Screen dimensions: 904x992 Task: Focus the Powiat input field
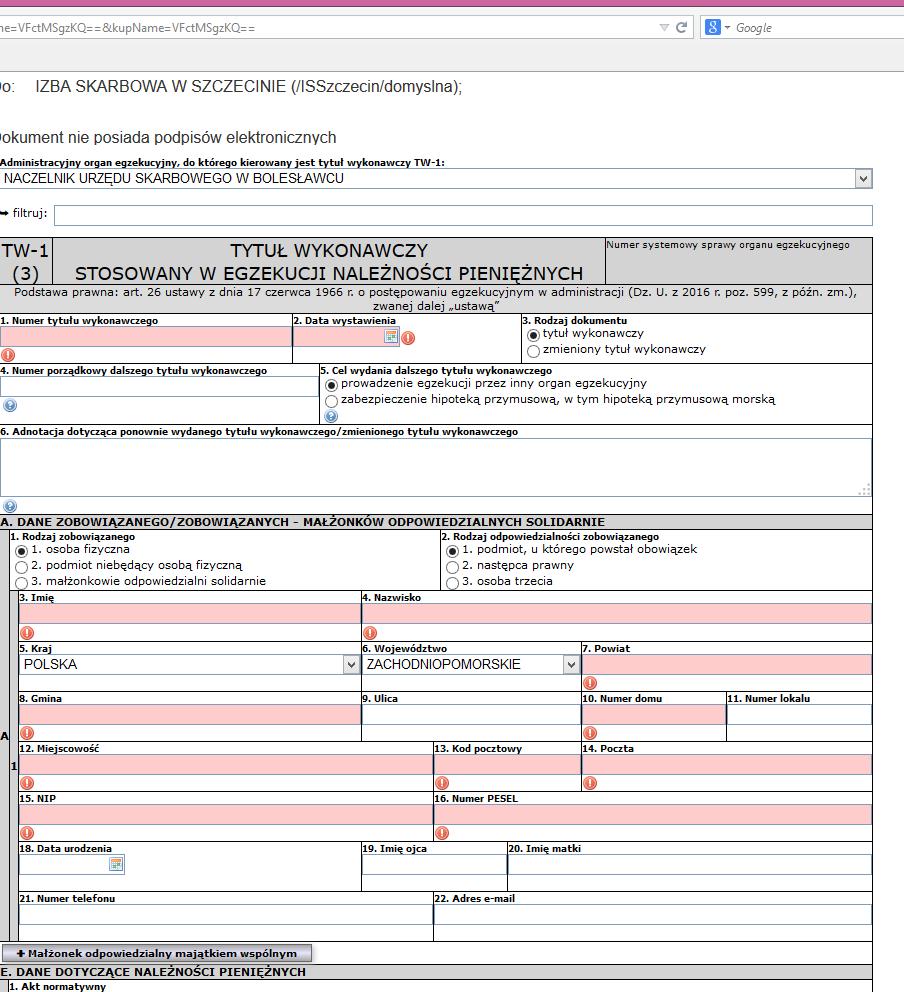[x=727, y=664]
